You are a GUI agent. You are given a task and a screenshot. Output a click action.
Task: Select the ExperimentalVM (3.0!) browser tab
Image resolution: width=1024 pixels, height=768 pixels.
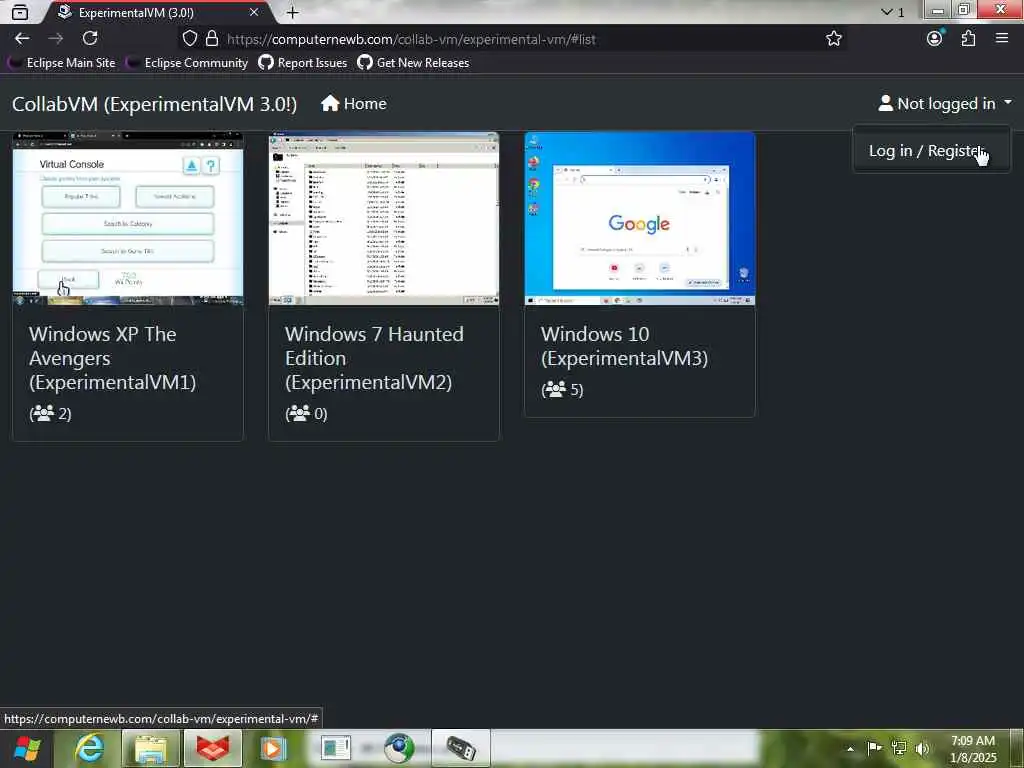tap(157, 12)
